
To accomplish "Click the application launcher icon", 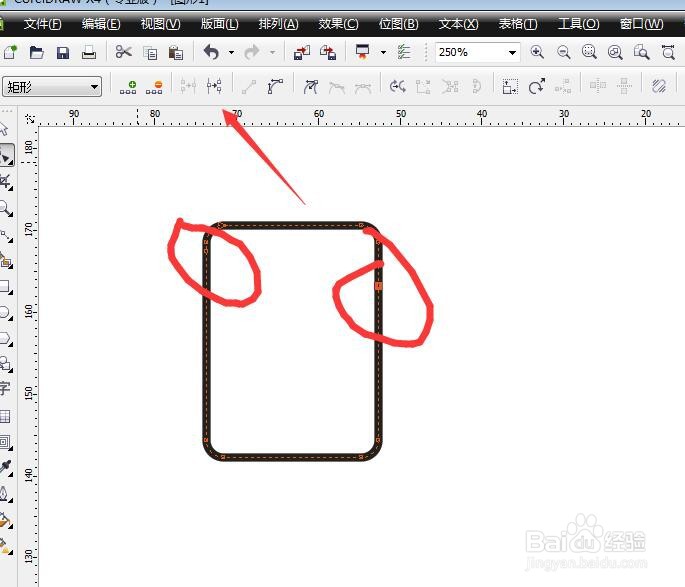I will click(363, 52).
